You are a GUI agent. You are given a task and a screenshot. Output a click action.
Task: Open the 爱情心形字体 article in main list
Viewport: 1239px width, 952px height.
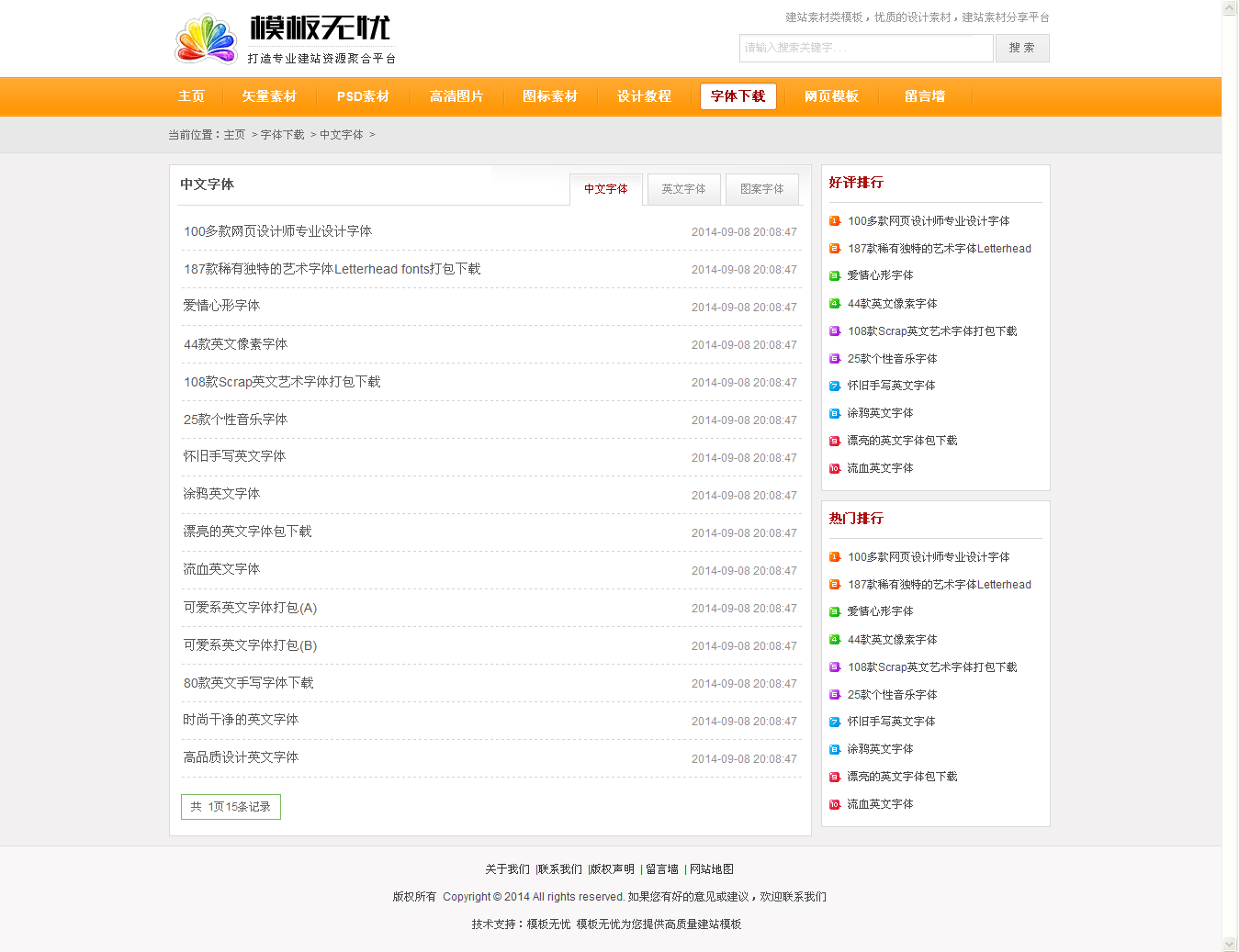[x=221, y=306]
